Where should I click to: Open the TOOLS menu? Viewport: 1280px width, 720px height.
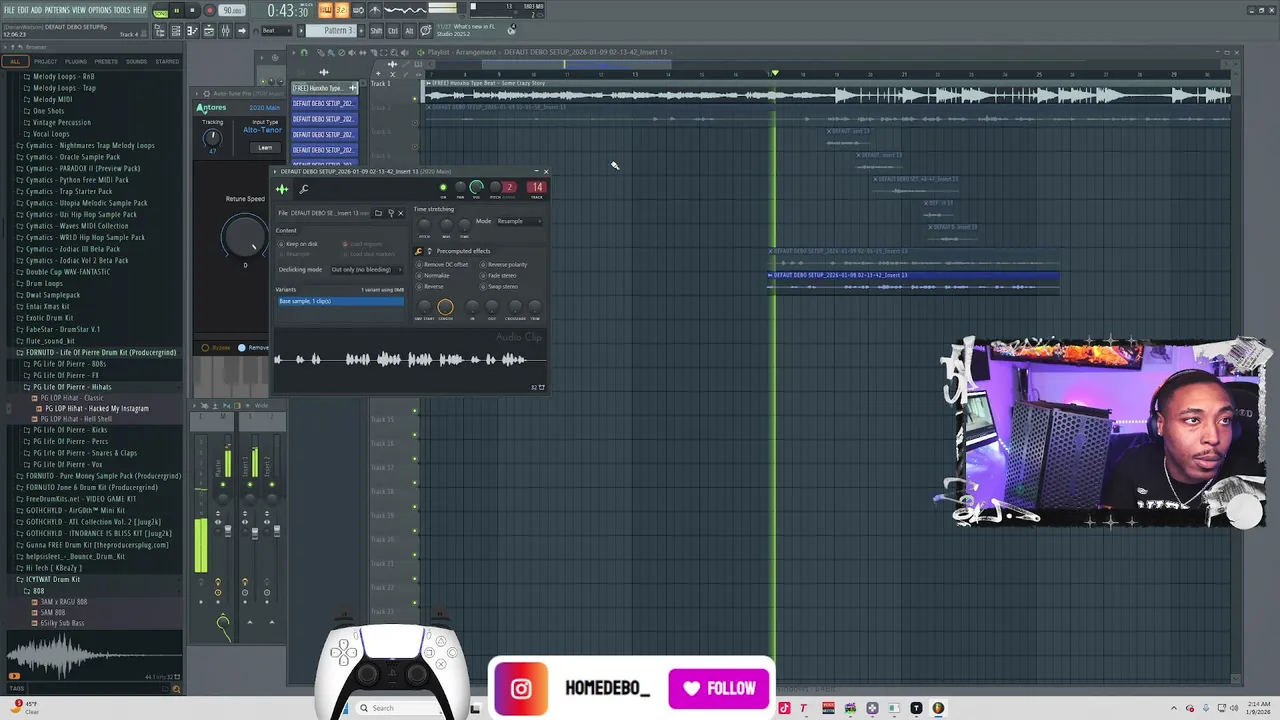point(122,10)
